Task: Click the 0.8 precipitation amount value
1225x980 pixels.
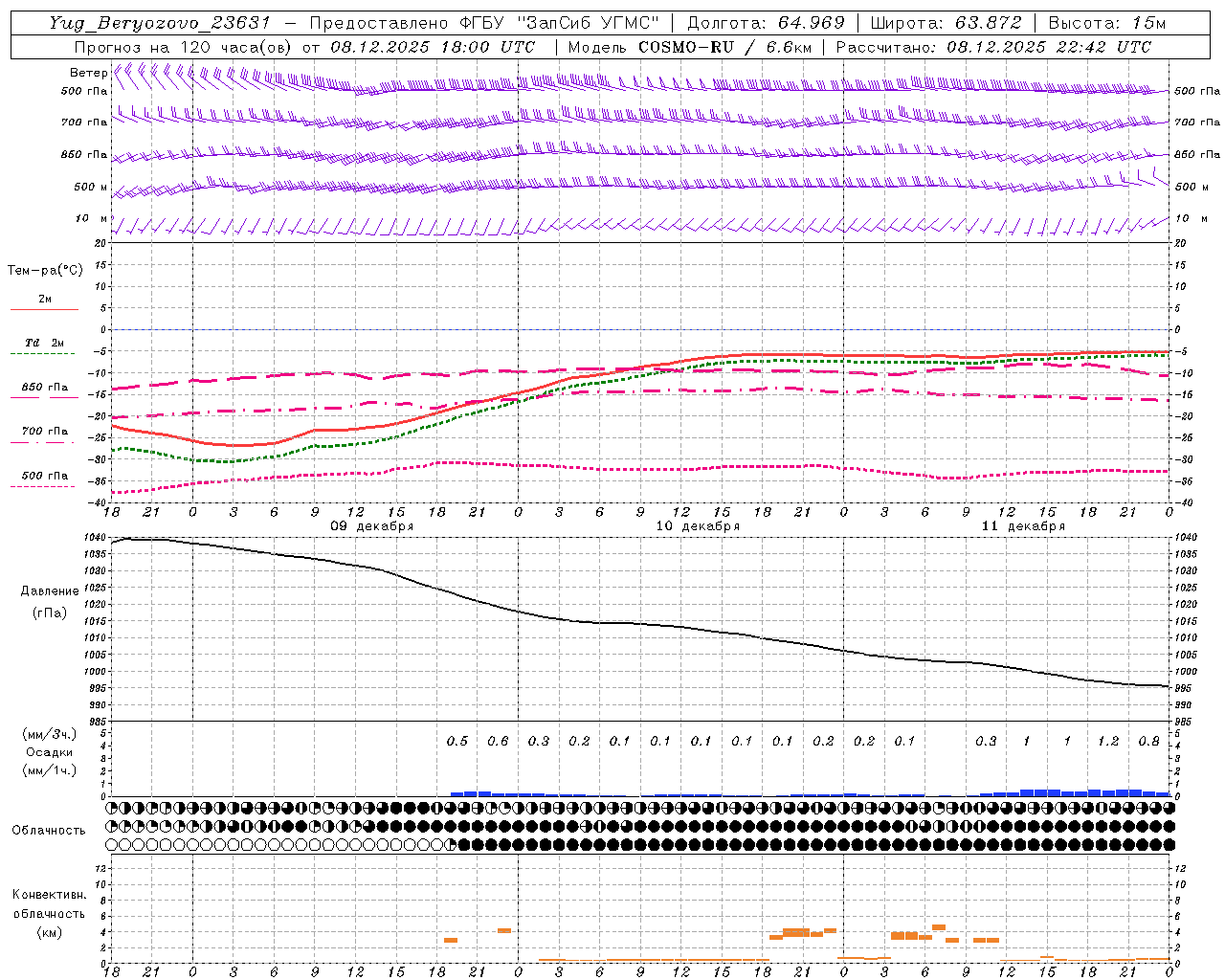Action: (1149, 742)
